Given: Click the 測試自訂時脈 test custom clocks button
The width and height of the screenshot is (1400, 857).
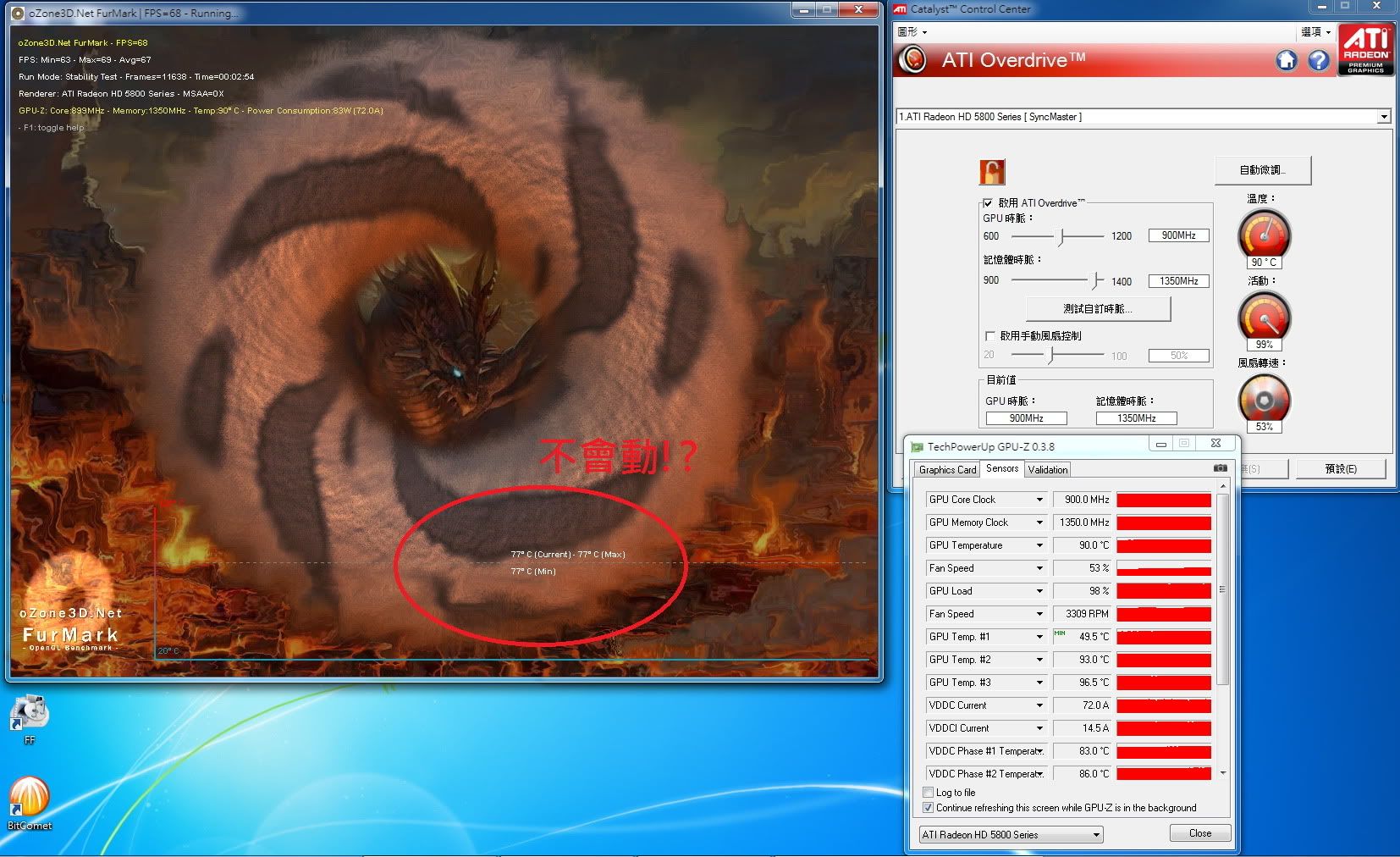Looking at the screenshot, I should click(1098, 309).
